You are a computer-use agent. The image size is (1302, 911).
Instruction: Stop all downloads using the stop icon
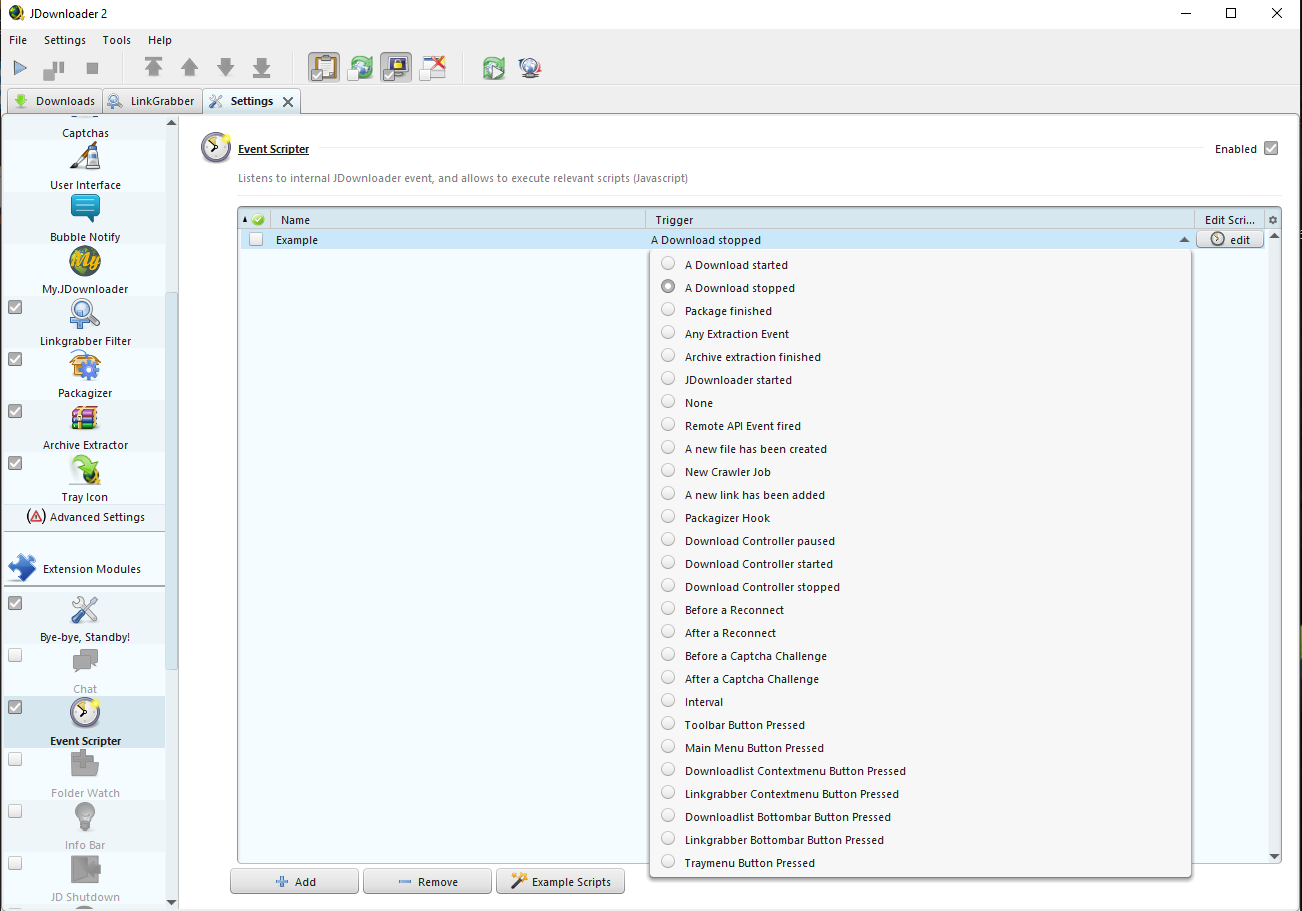[92, 68]
